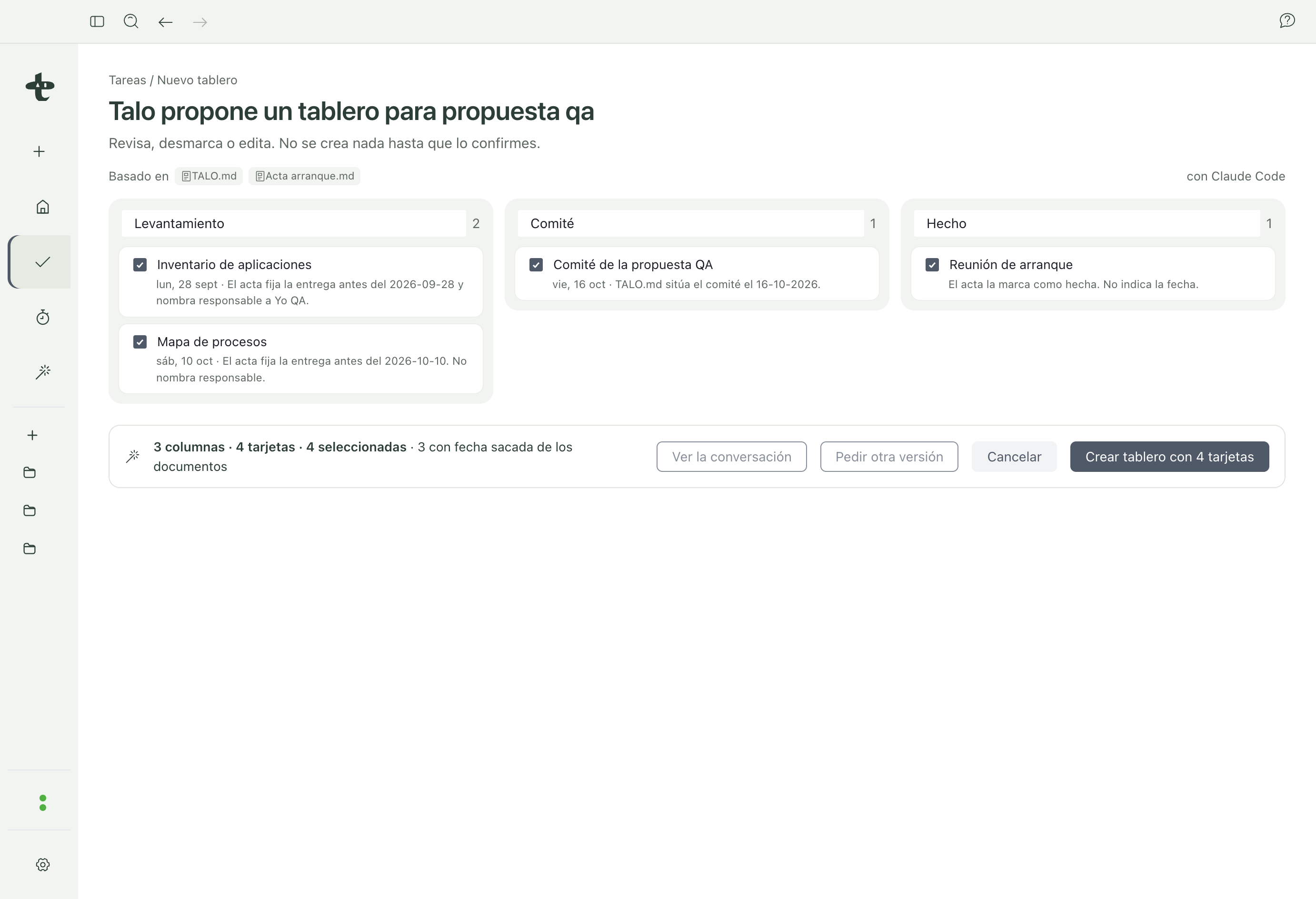Open the magic wand assistant icon in sidebar
The image size is (1316, 899).
(x=42, y=372)
